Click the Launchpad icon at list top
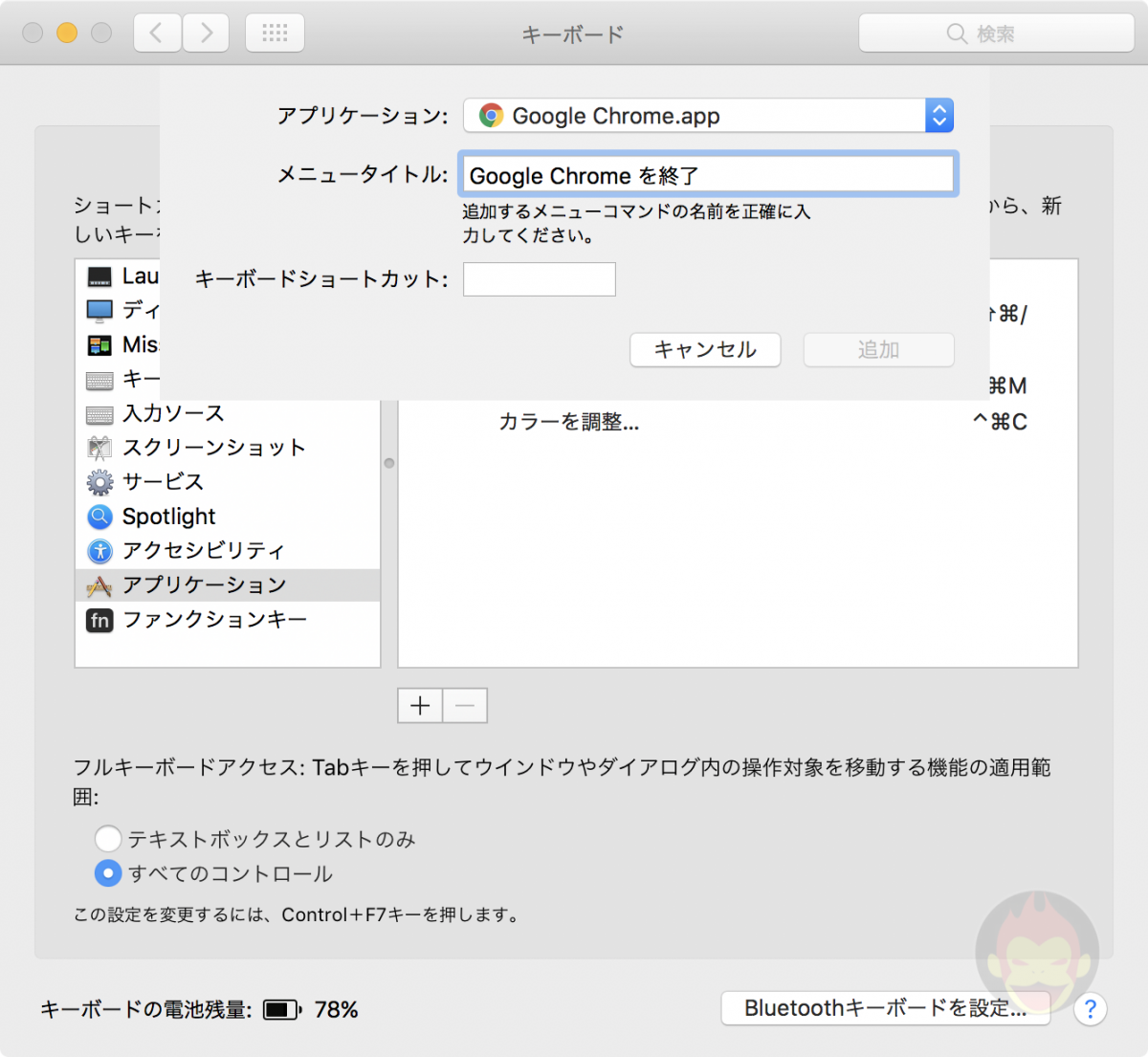This screenshot has width=1148, height=1057. pos(99,275)
